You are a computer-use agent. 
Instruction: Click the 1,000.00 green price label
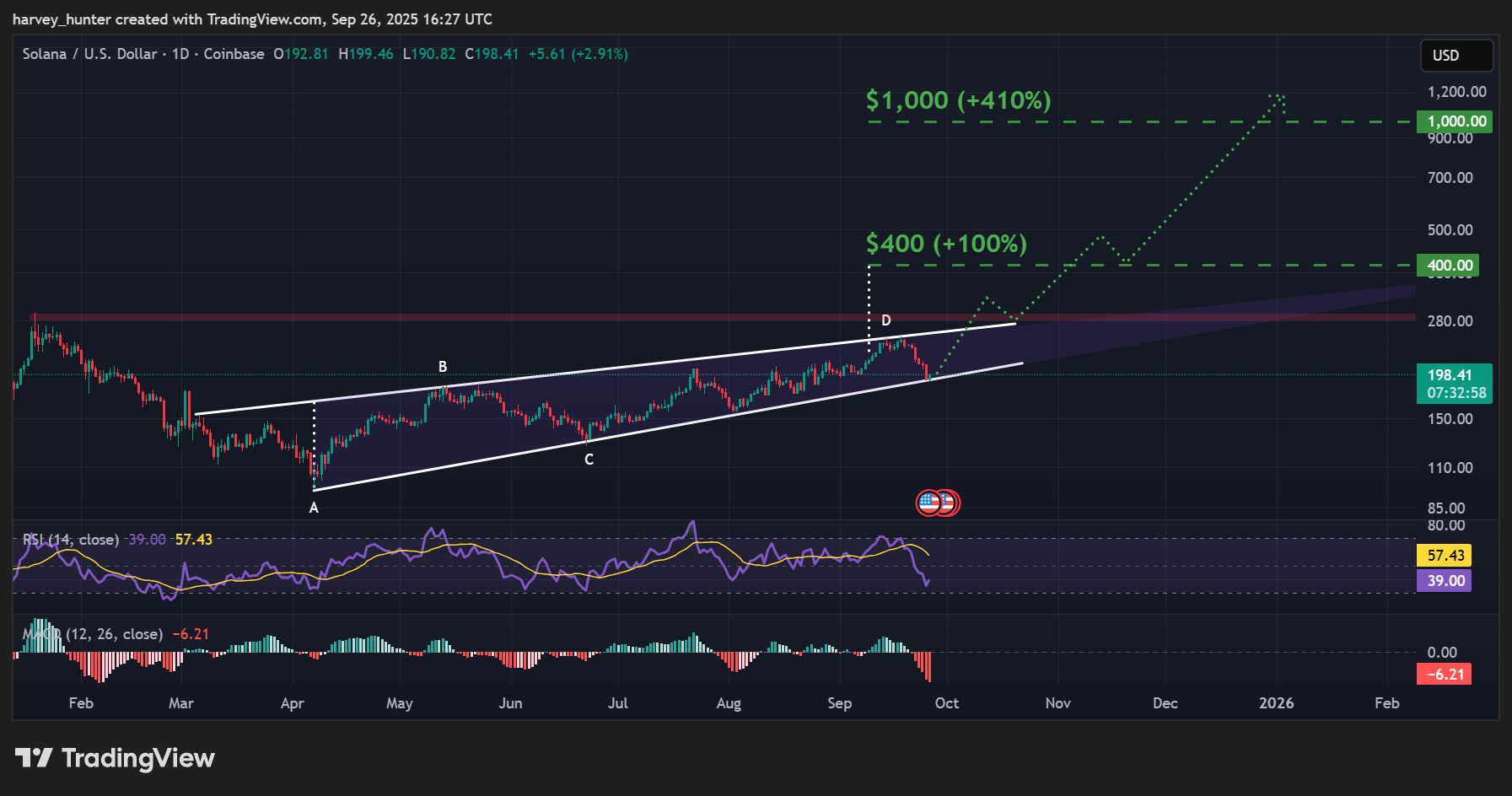1455,121
